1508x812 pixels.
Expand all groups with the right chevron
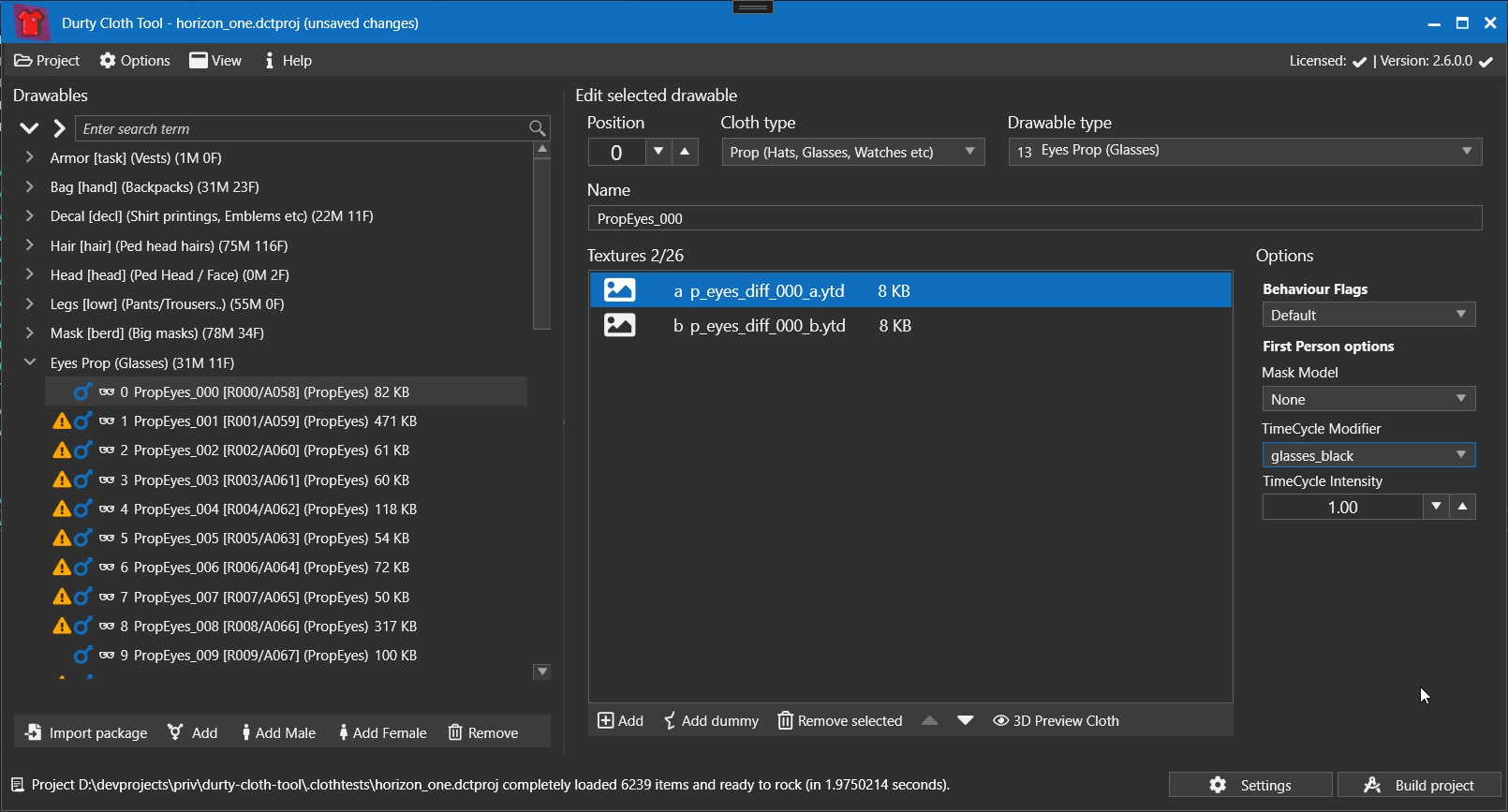[59, 128]
